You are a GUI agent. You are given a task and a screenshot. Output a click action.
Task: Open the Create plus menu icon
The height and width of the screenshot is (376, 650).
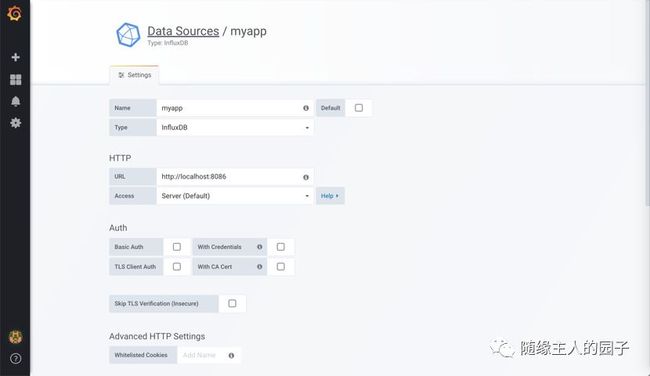coord(15,57)
